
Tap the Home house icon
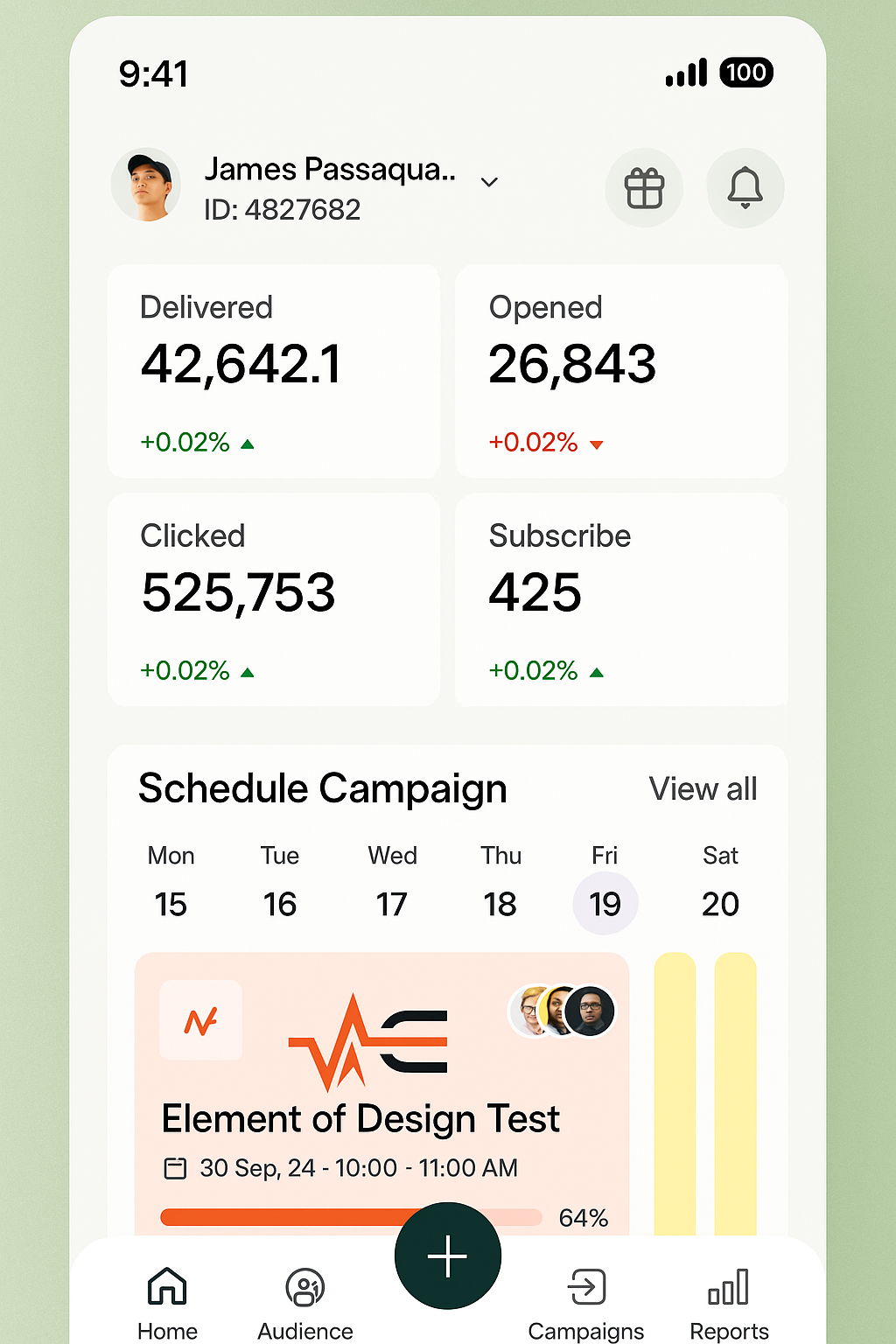point(167,1286)
